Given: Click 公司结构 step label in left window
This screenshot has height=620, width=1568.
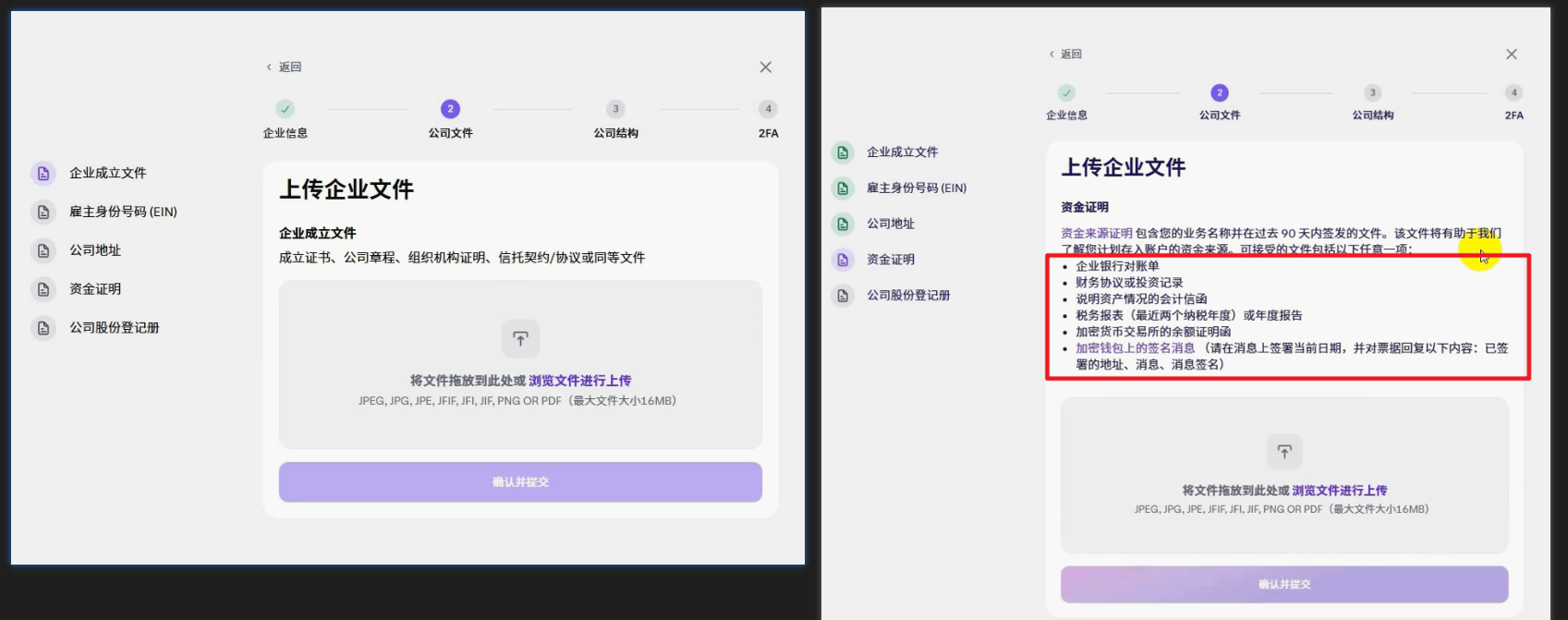Looking at the screenshot, I should (x=616, y=133).
